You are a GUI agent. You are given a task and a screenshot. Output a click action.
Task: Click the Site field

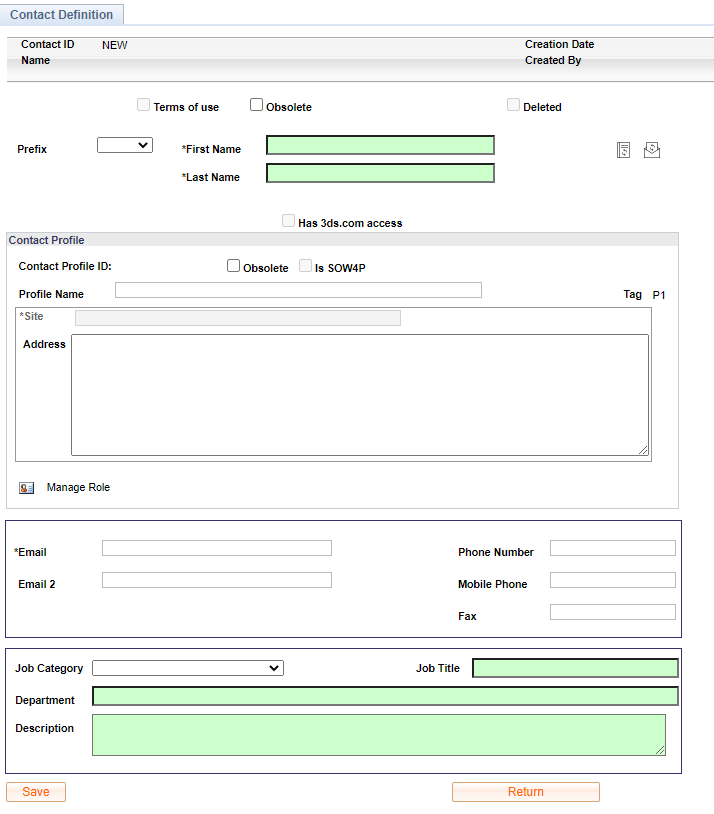coord(238,318)
